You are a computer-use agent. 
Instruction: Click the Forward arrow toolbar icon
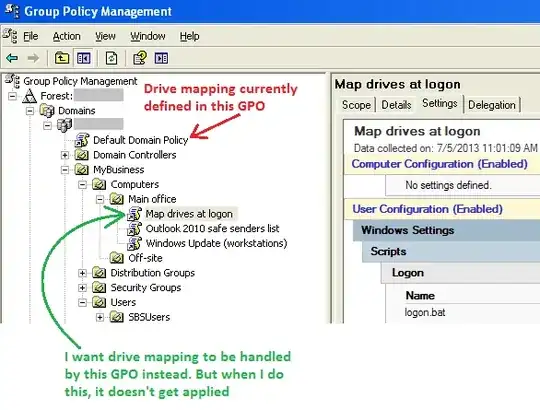tap(33, 58)
